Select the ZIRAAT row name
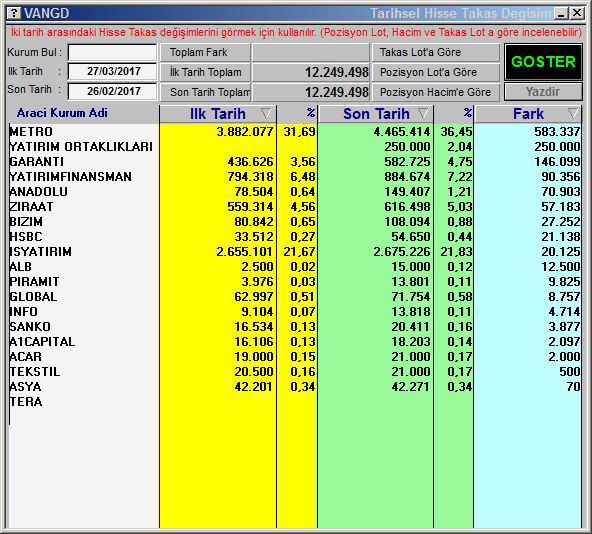The height and width of the screenshot is (534, 592). [31, 207]
